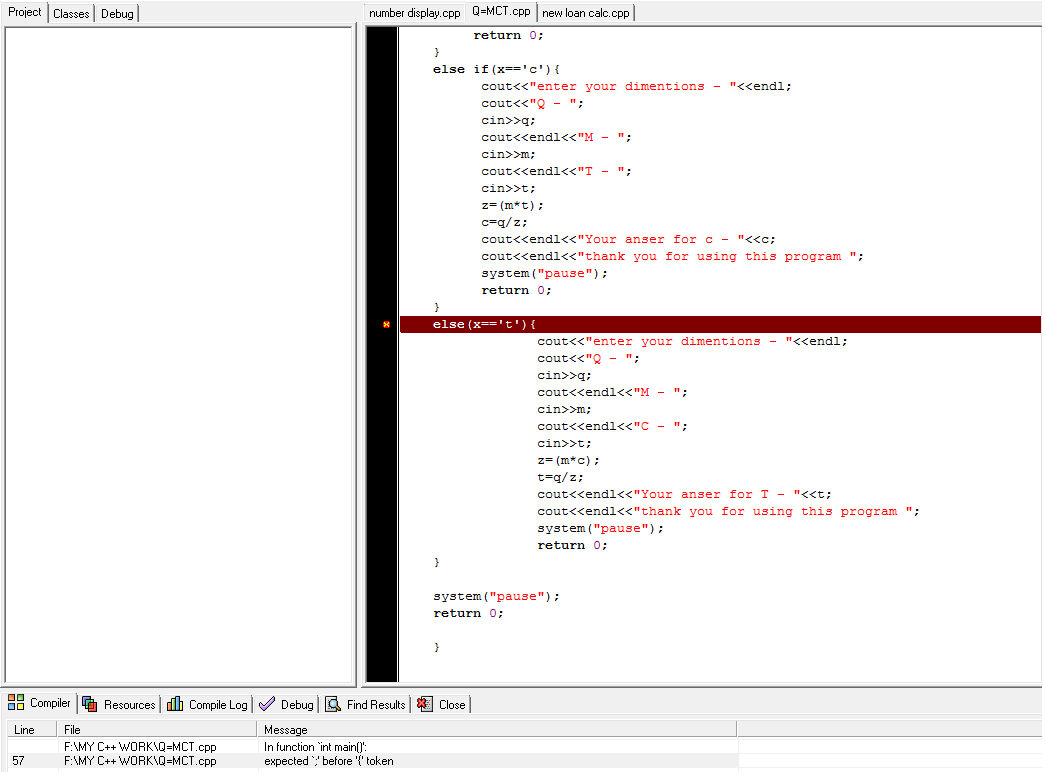
Task: Click the Resources tab icon
Action: [x=89, y=704]
